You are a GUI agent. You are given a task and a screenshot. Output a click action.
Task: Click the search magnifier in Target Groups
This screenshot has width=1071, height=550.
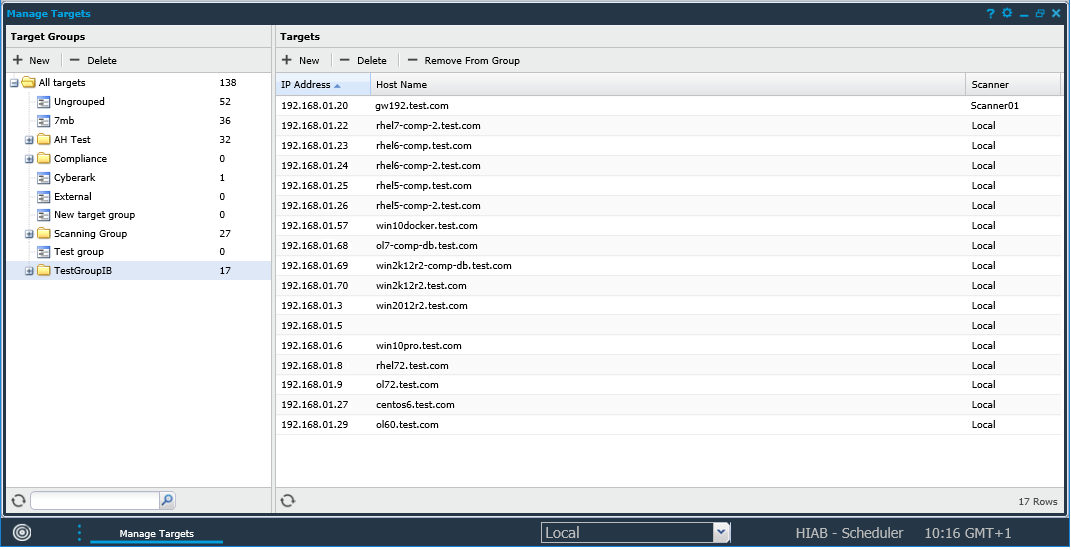[x=167, y=500]
